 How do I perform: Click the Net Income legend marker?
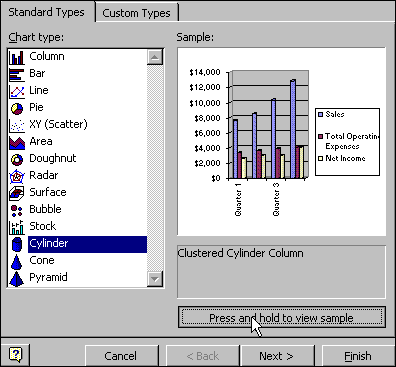point(321,159)
